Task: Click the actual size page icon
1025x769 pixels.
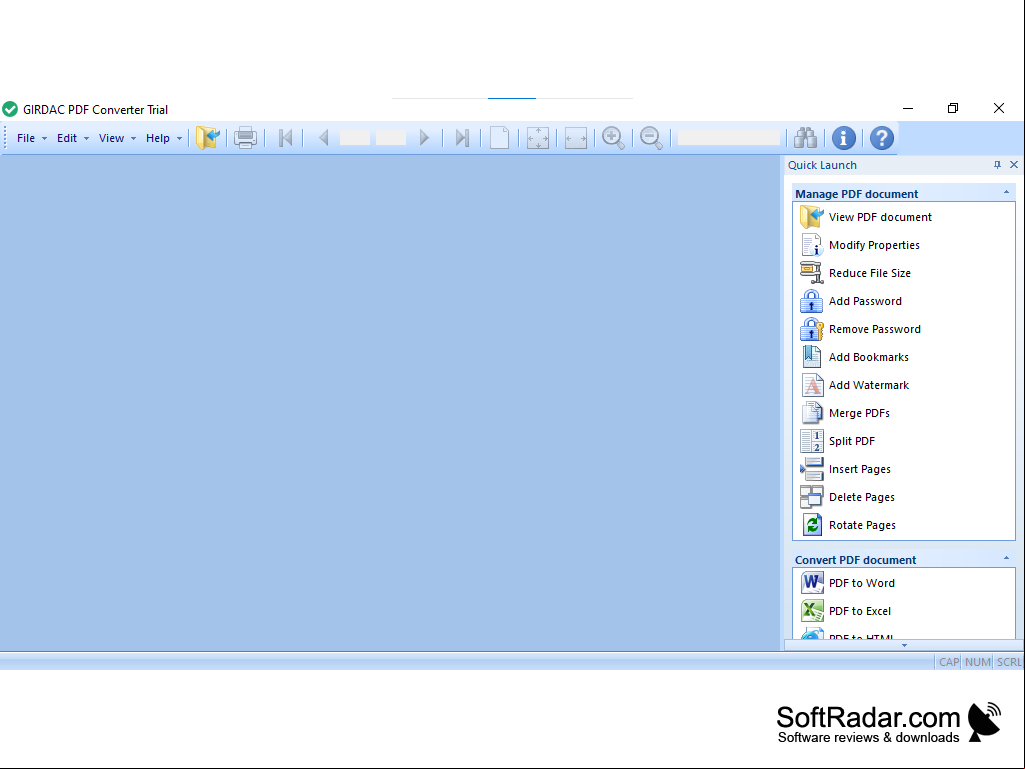Action: 499,138
